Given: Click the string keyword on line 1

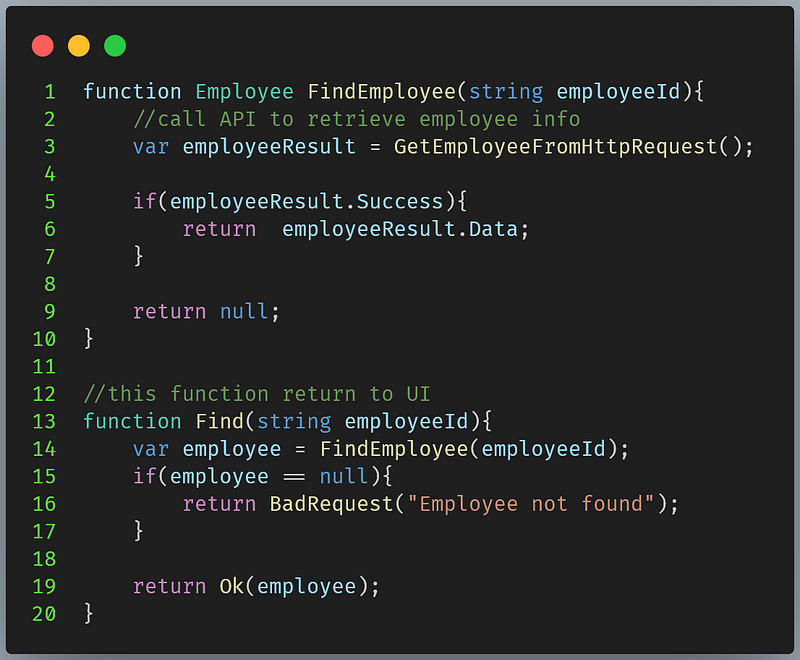Looking at the screenshot, I should click(506, 92).
